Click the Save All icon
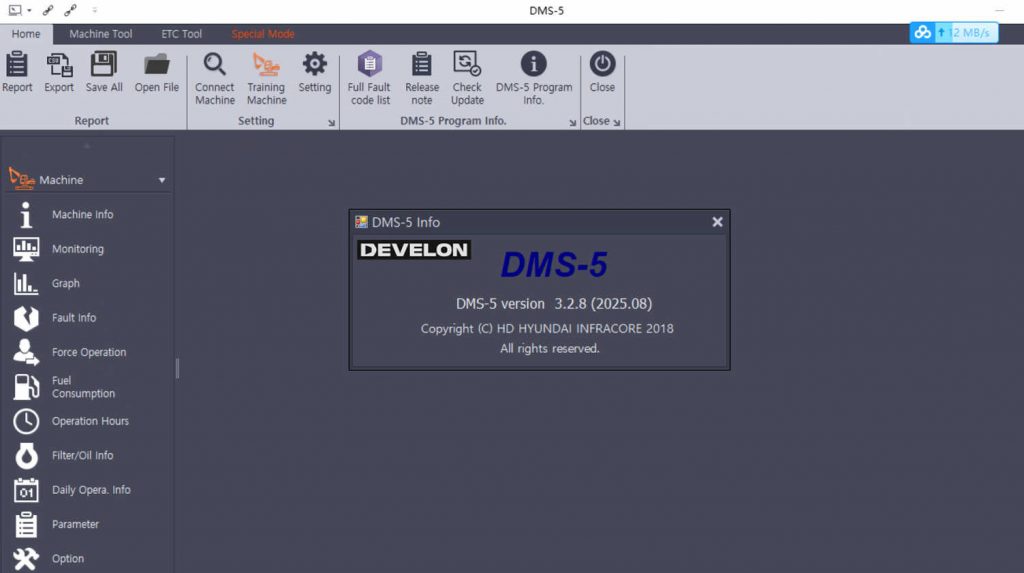Image resolution: width=1024 pixels, height=573 pixels. coord(104,66)
